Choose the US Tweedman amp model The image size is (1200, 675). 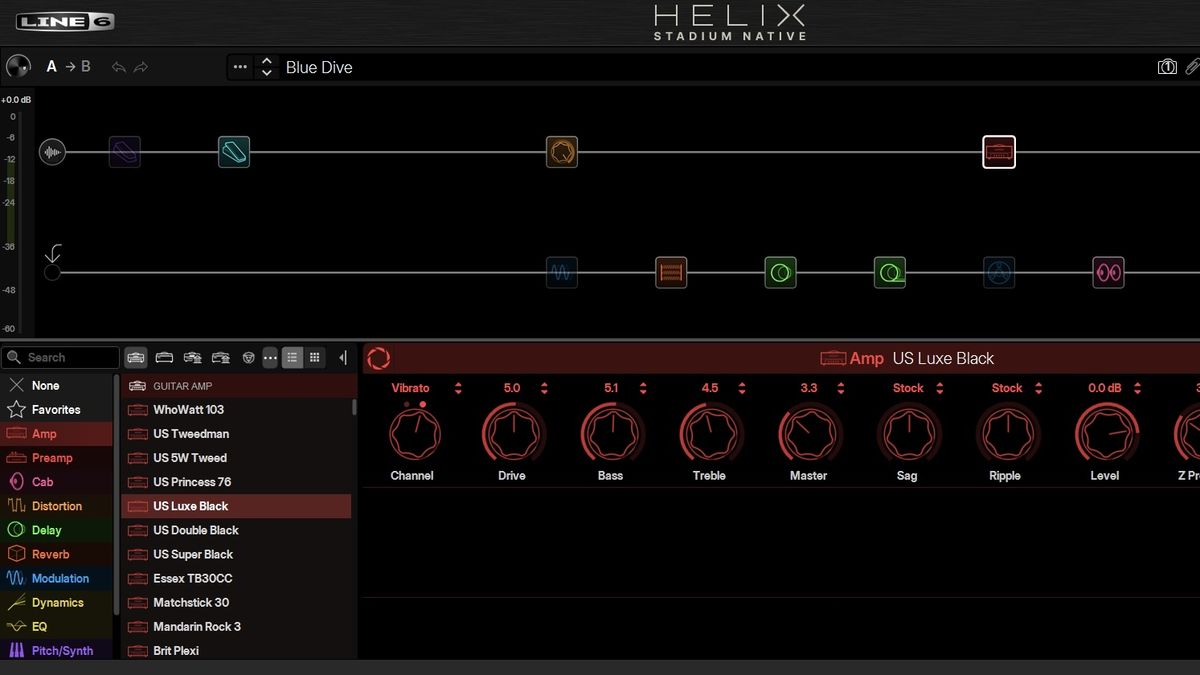click(x=236, y=433)
